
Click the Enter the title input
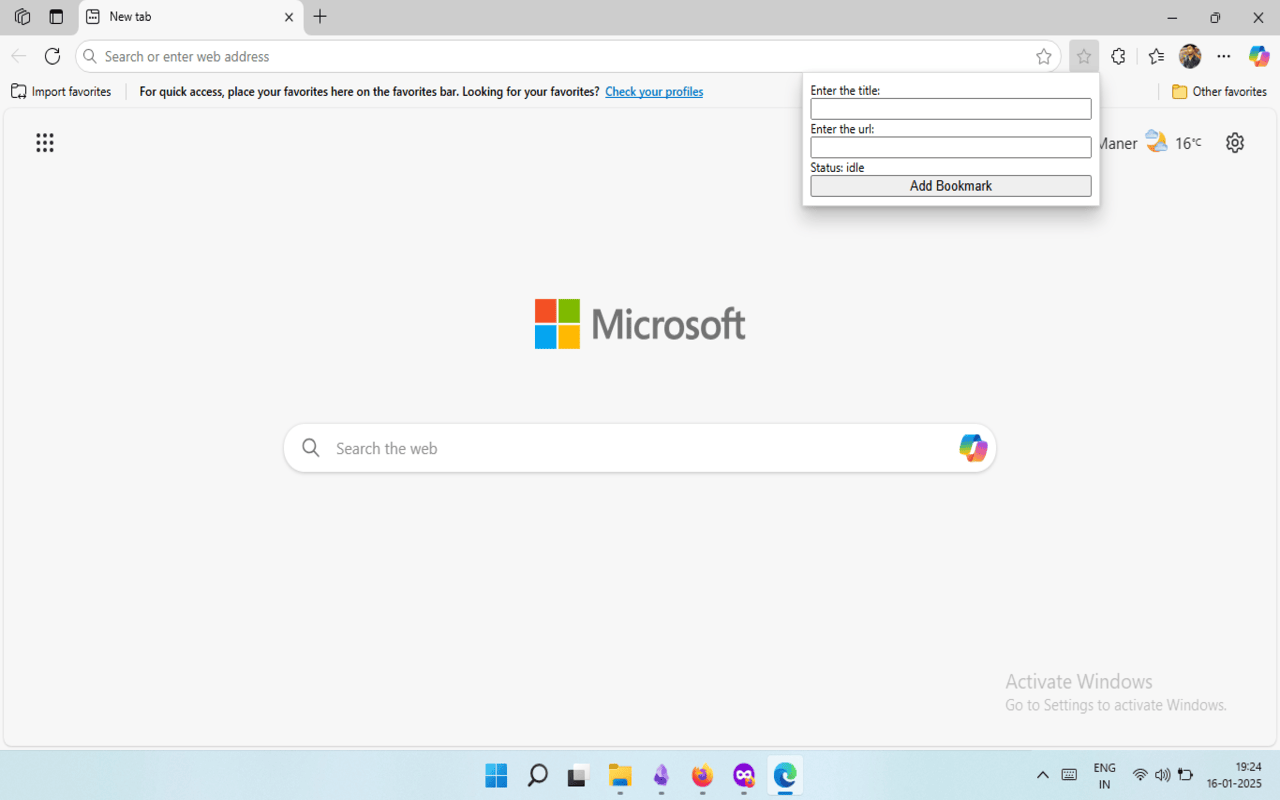951,109
